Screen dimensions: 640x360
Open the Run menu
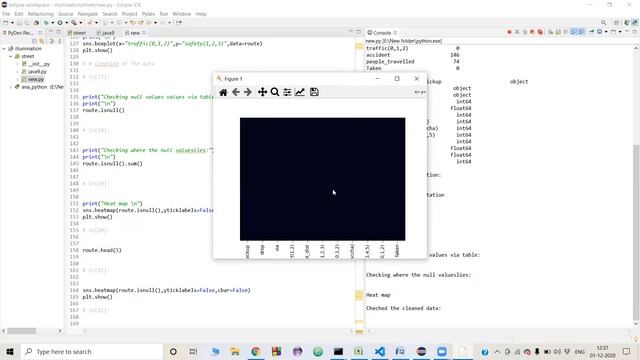(x=164, y=14)
